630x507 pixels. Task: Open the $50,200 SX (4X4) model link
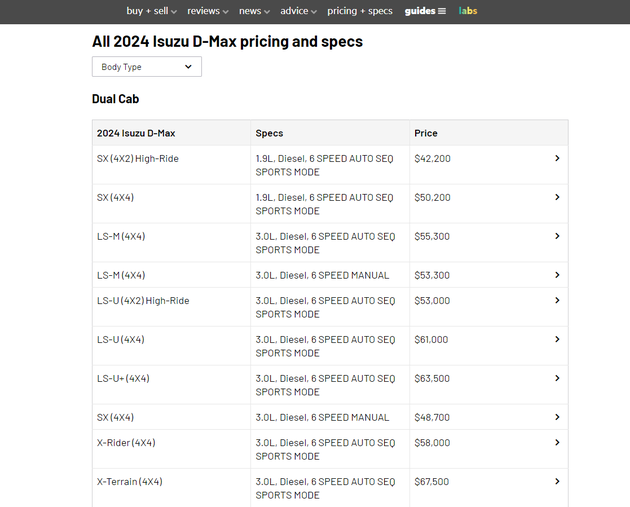pyautogui.click(x=115, y=198)
